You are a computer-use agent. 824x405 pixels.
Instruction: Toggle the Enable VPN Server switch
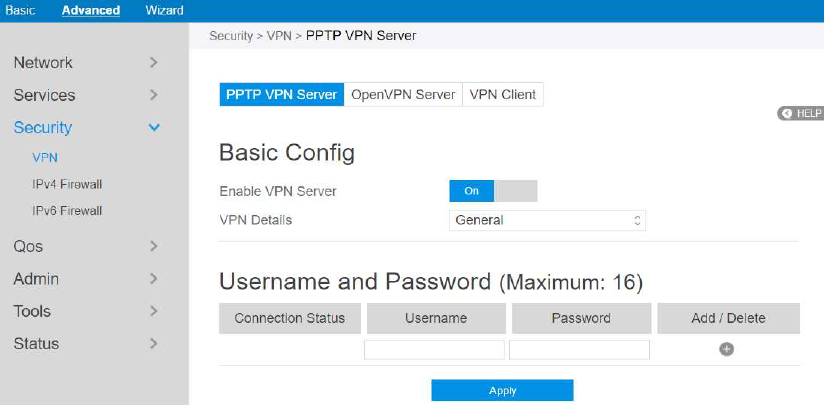(493, 191)
